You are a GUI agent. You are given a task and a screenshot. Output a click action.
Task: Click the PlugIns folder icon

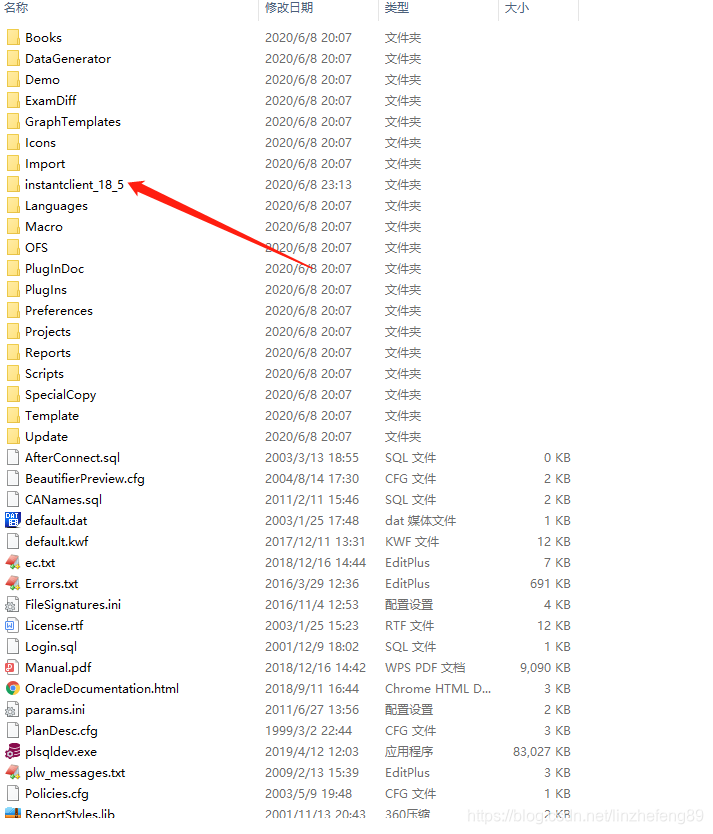tap(13, 289)
